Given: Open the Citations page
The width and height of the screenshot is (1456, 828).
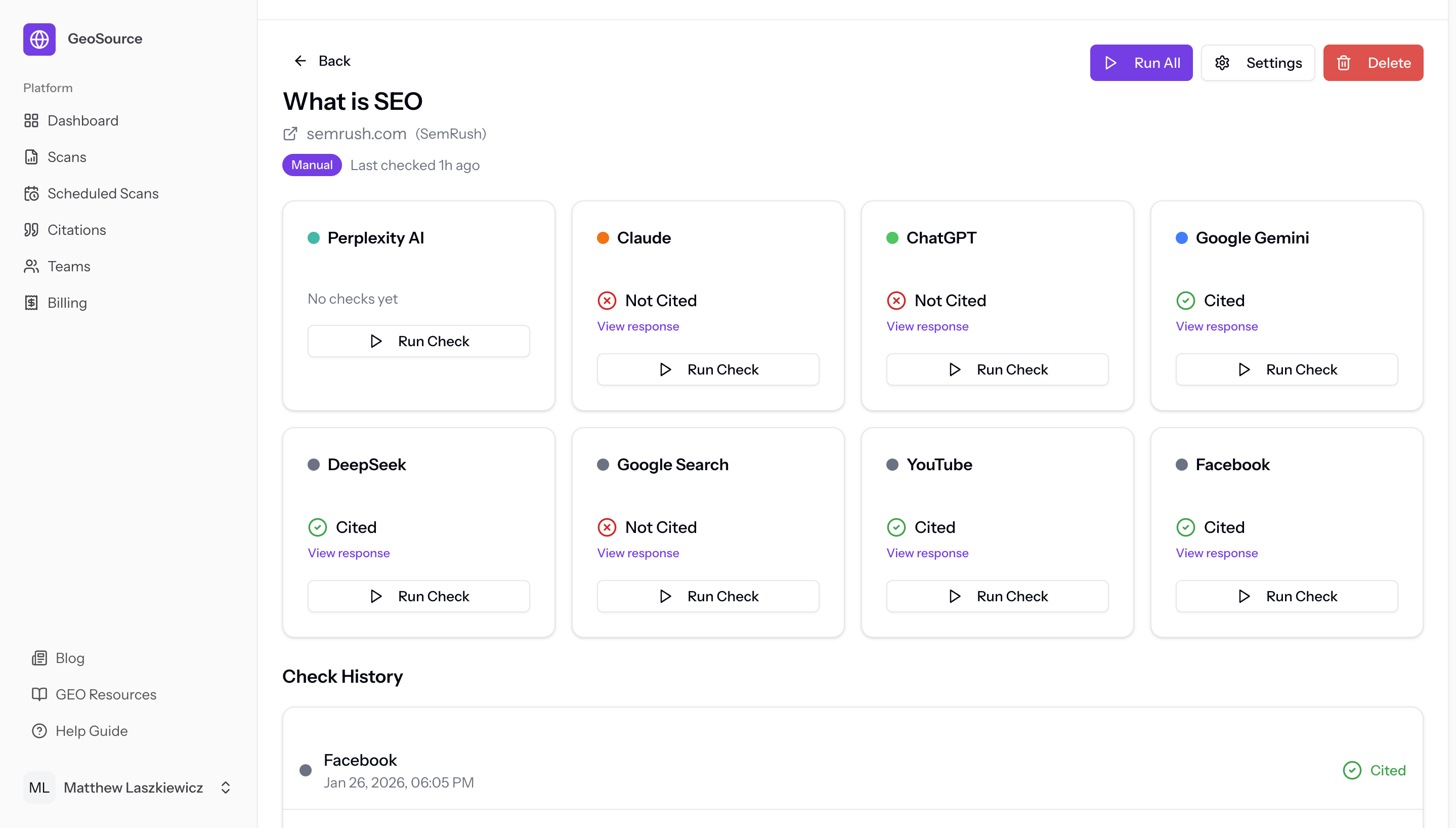Looking at the screenshot, I should [77, 230].
